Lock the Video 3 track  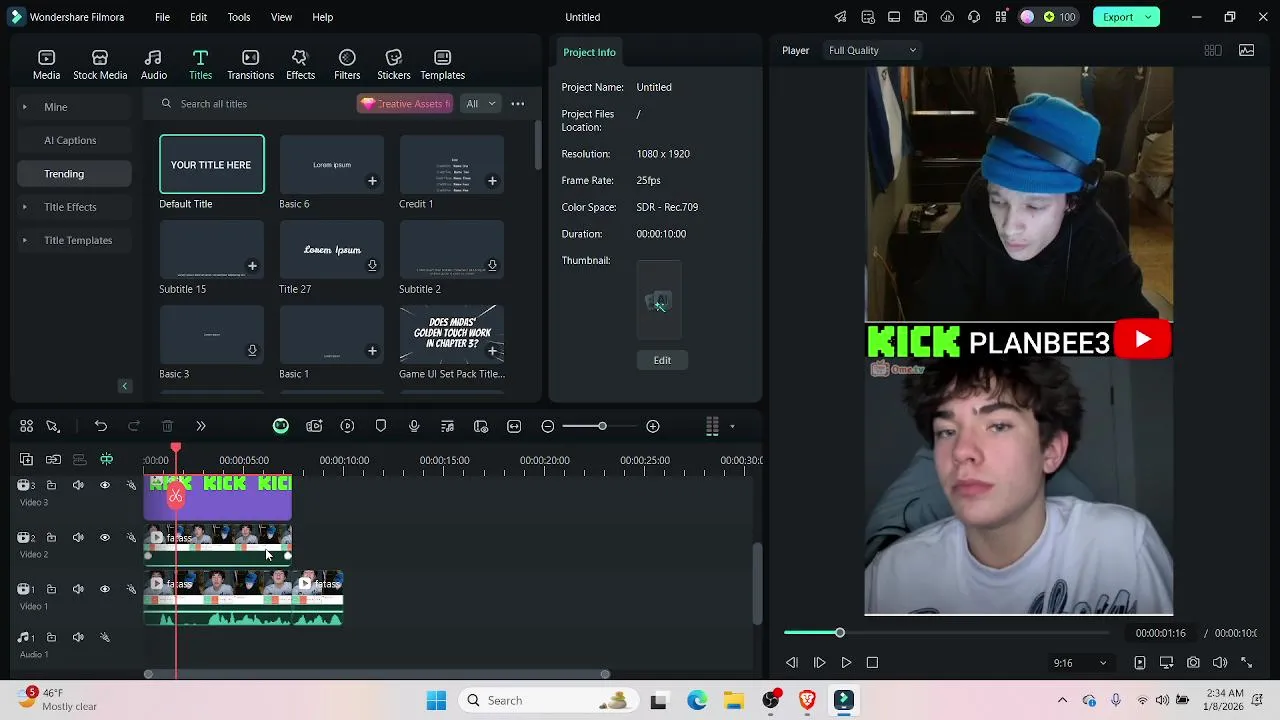click(51, 485)
